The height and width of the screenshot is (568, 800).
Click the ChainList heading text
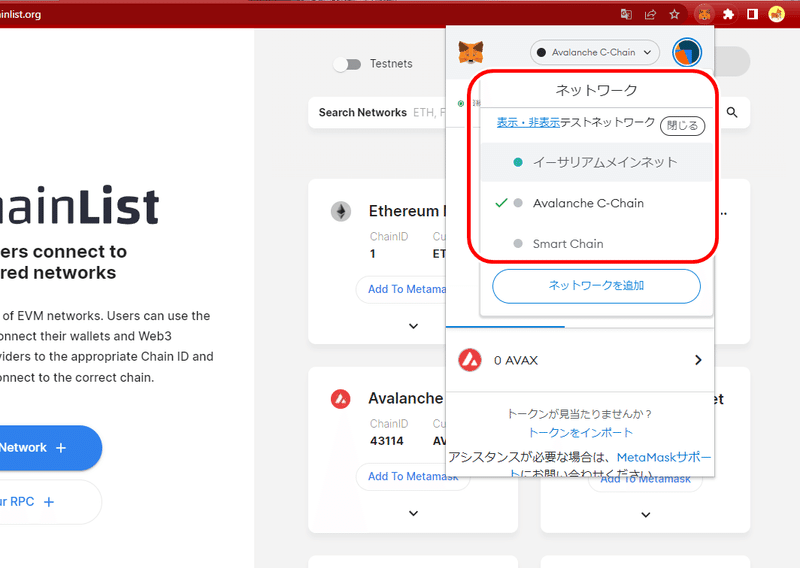79,206
